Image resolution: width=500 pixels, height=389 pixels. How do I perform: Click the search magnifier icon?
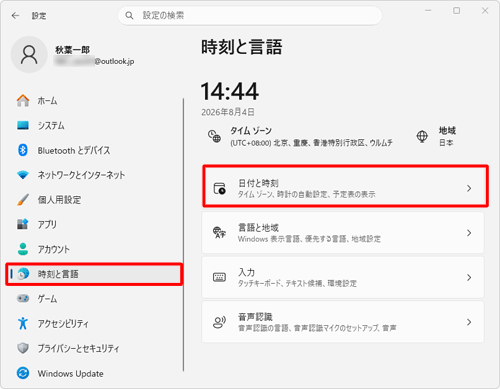(129, 15)
